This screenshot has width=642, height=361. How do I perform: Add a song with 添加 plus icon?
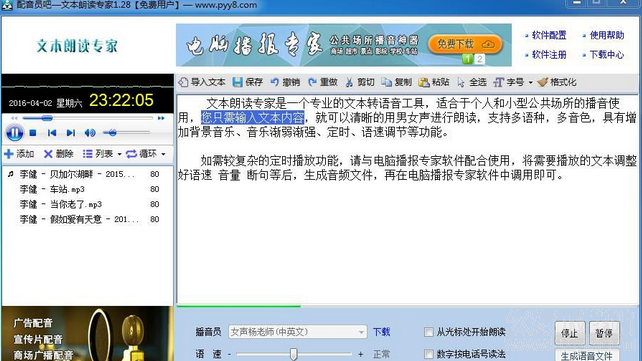click(19, 154)
